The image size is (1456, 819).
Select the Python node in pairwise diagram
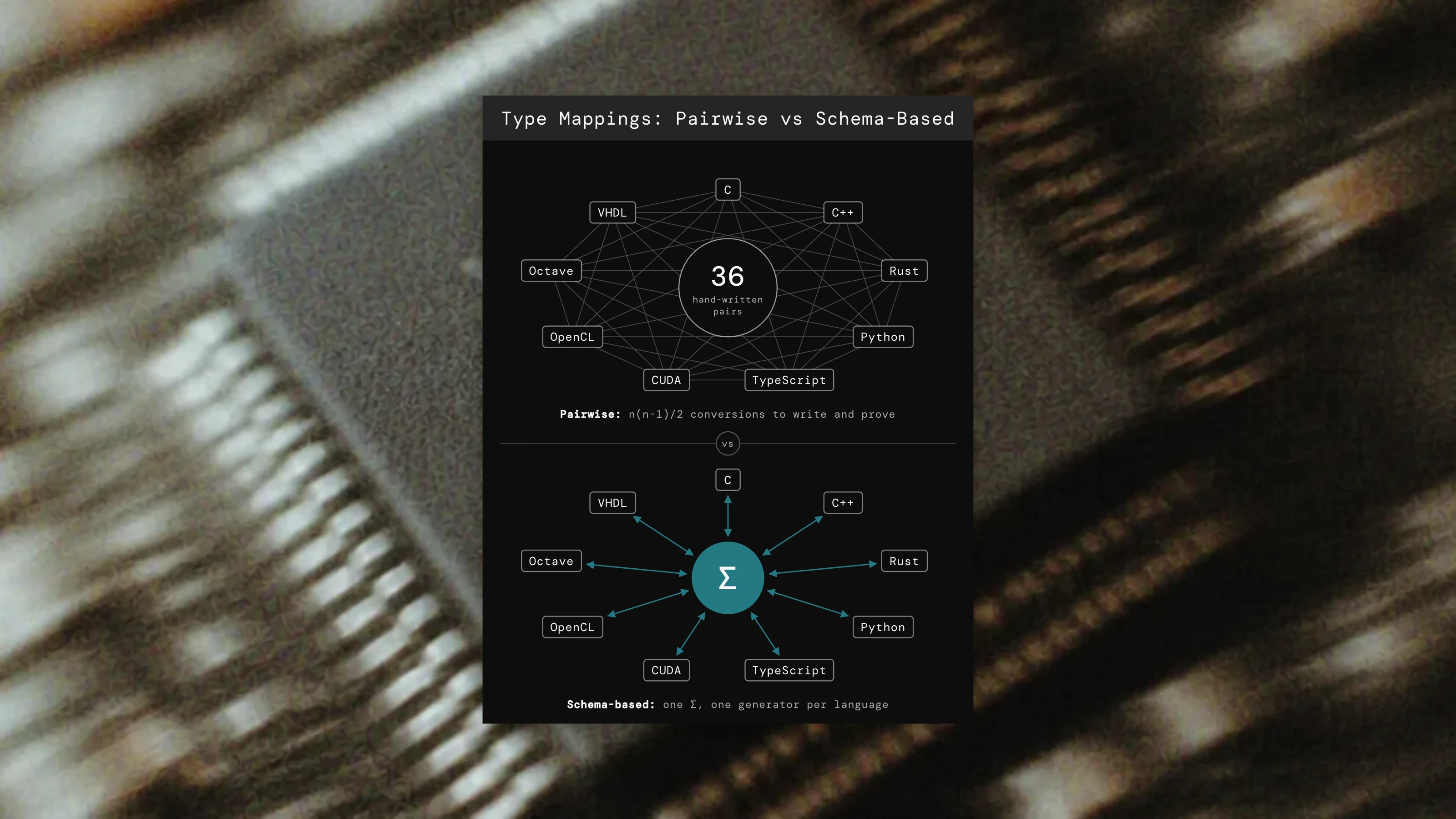(x=883, y=337)
